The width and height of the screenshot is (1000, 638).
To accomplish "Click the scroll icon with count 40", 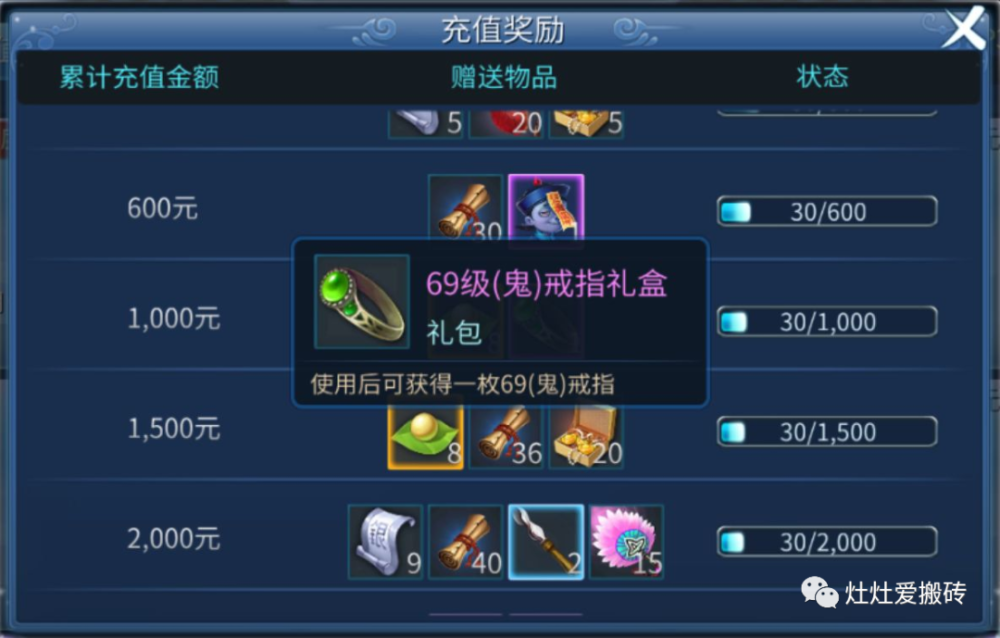I will [466, 542].
